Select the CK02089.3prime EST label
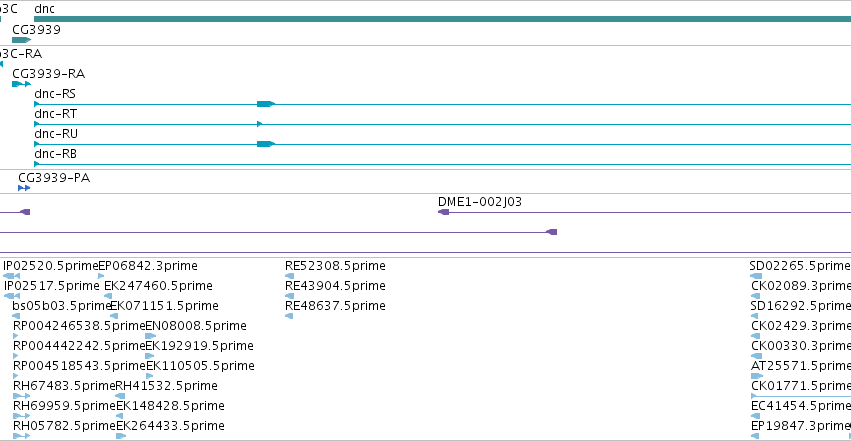The image size is (851, 441). (801, 286)
